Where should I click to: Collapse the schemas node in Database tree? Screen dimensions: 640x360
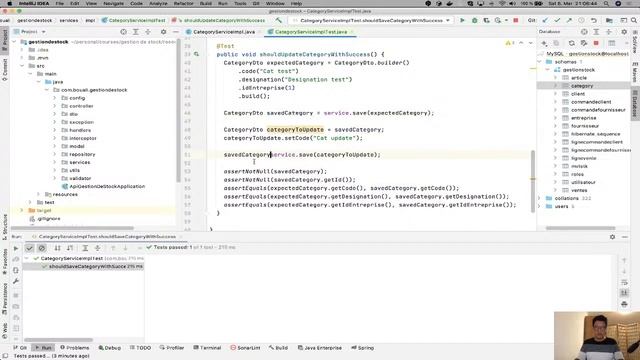tap(540, 62)
